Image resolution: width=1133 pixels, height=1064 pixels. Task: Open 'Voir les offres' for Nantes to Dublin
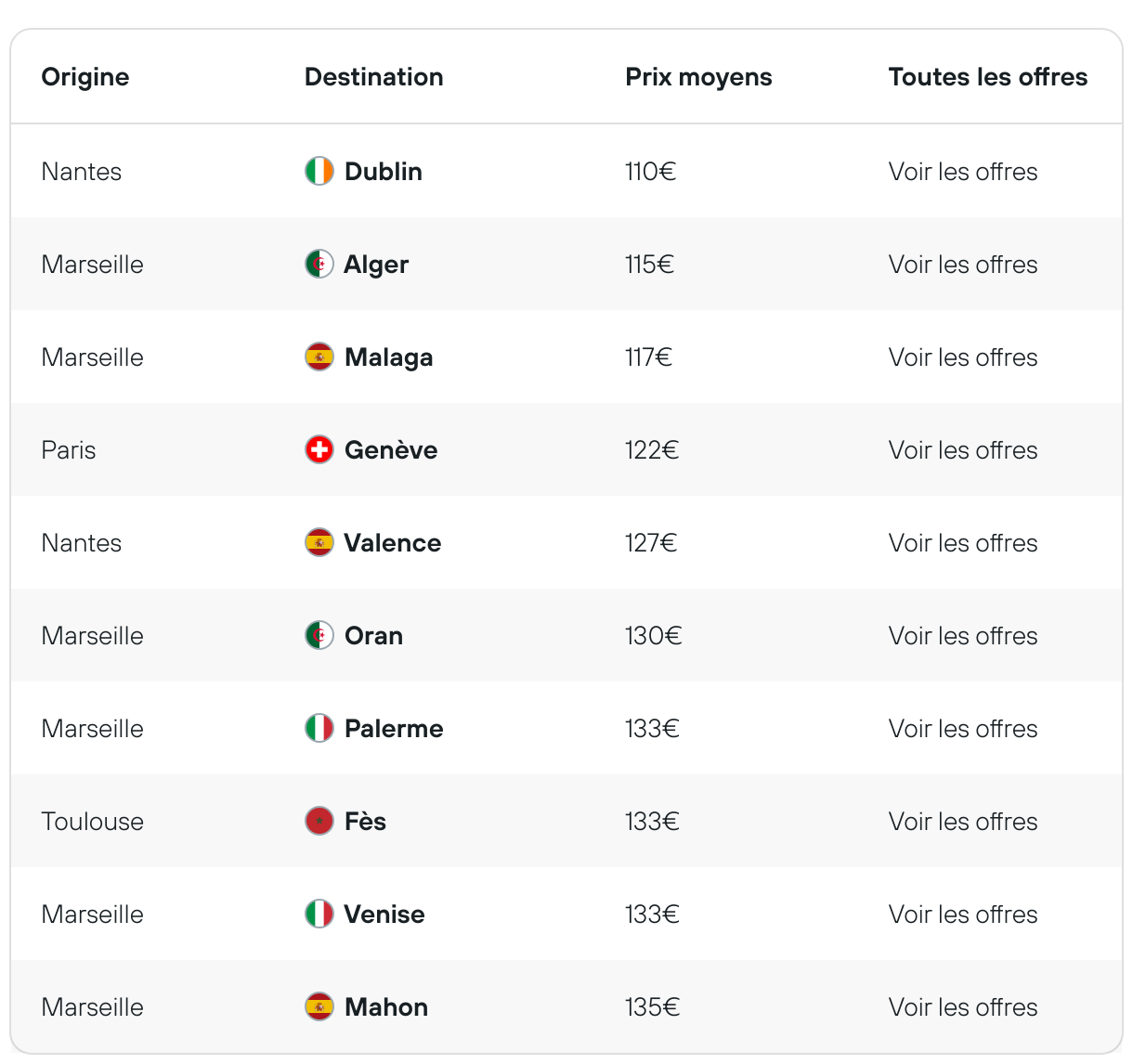point(963,172)
